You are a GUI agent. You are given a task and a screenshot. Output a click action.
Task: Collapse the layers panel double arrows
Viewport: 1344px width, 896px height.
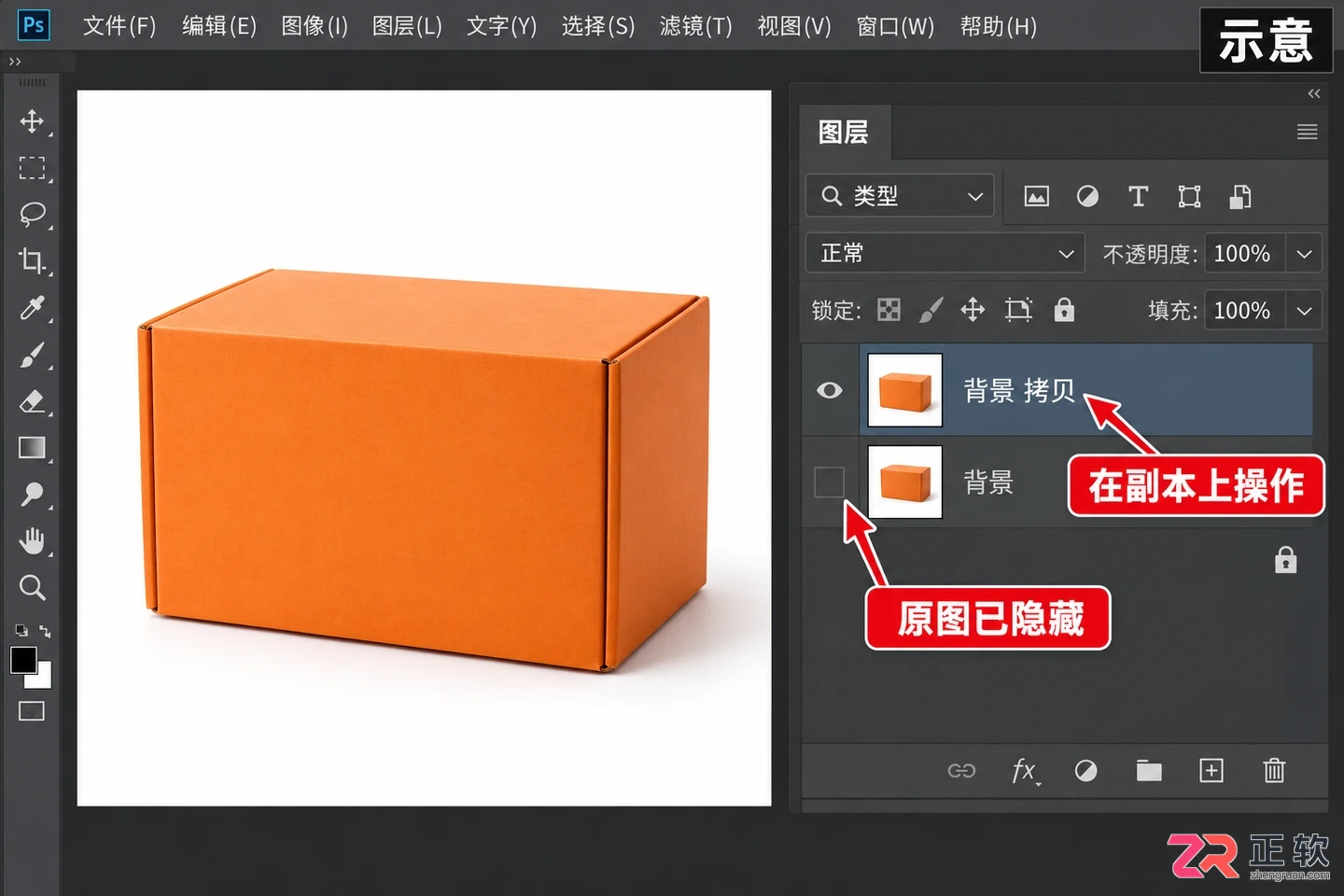pyautogui.click(x=1314, y=93)
